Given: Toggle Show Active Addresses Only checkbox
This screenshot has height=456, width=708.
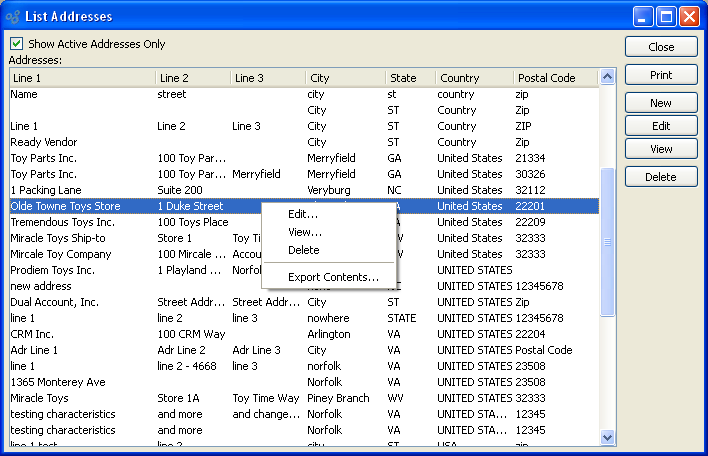Looking at the screenshot, I should point(16,44).
